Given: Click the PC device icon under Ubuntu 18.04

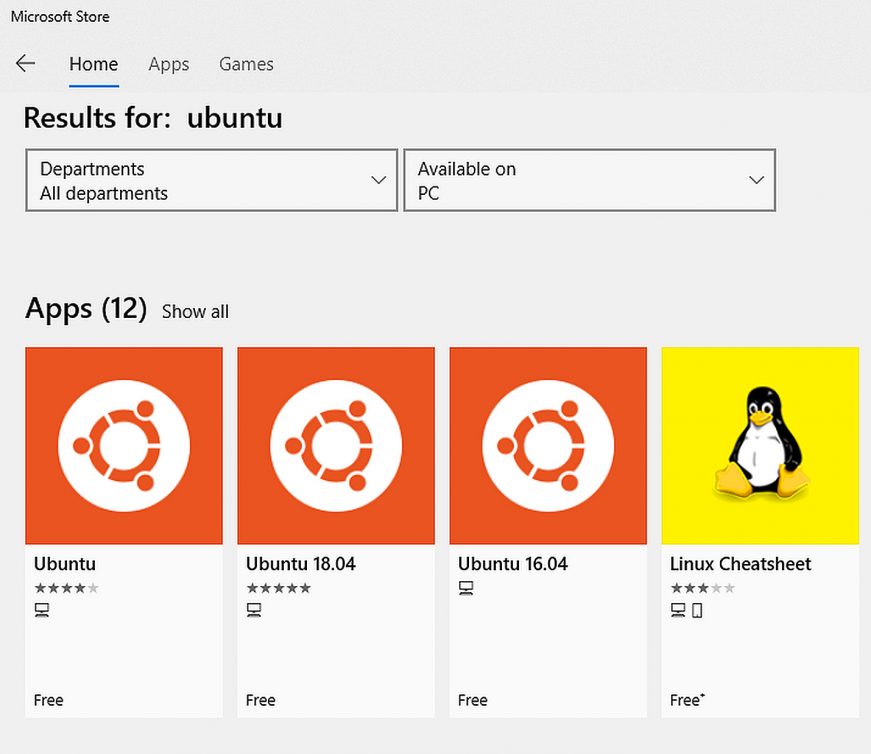Looking at the screenshot, I should click(254, 610).
